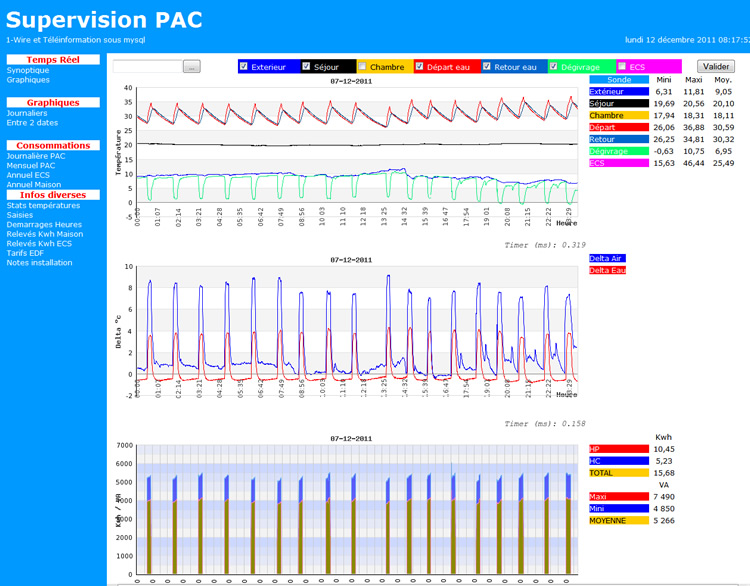Select Entre 2 dates
Viewport: 750px width, 586px height.
34,122
